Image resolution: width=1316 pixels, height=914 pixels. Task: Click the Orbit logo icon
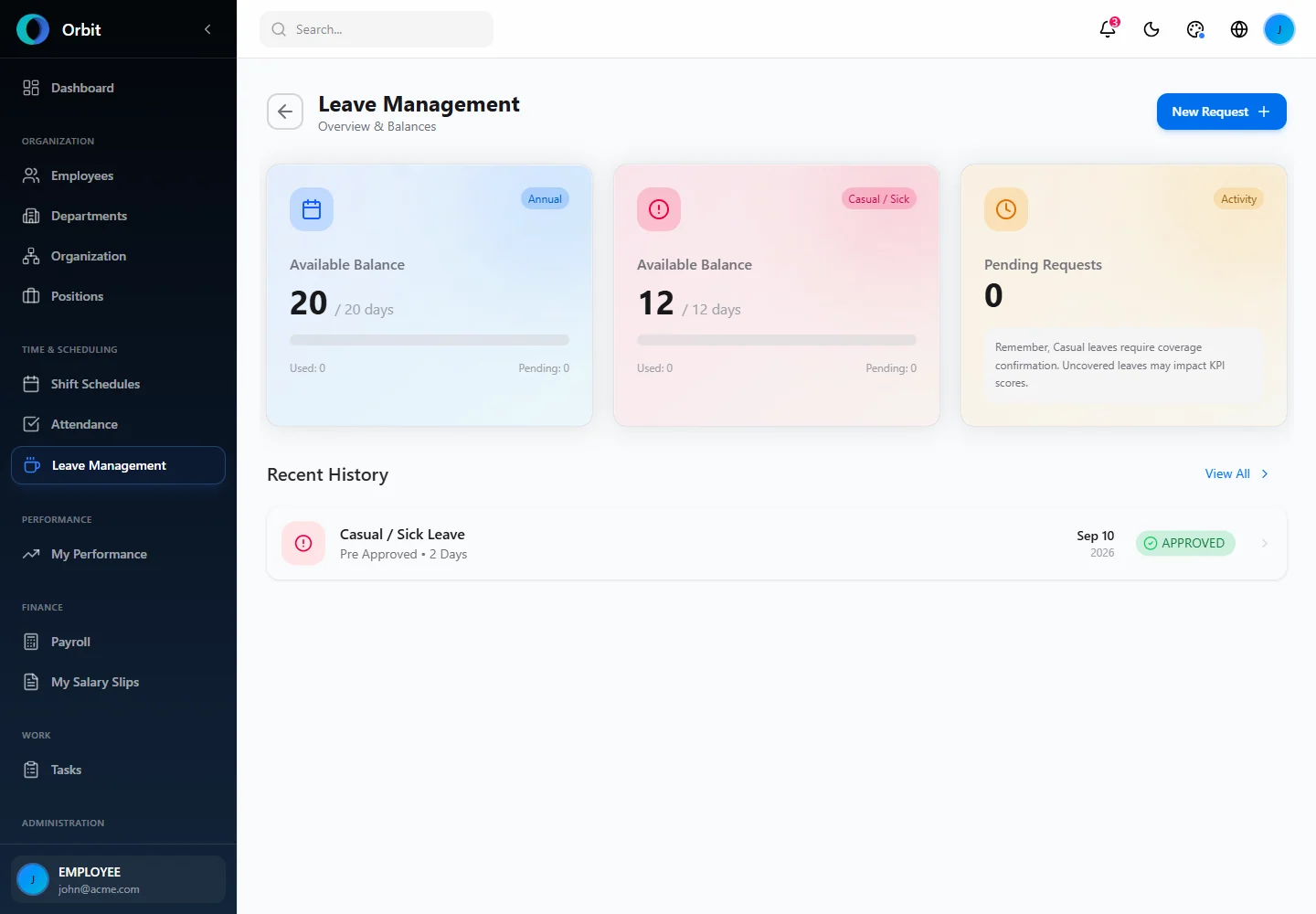pos(33,29)
